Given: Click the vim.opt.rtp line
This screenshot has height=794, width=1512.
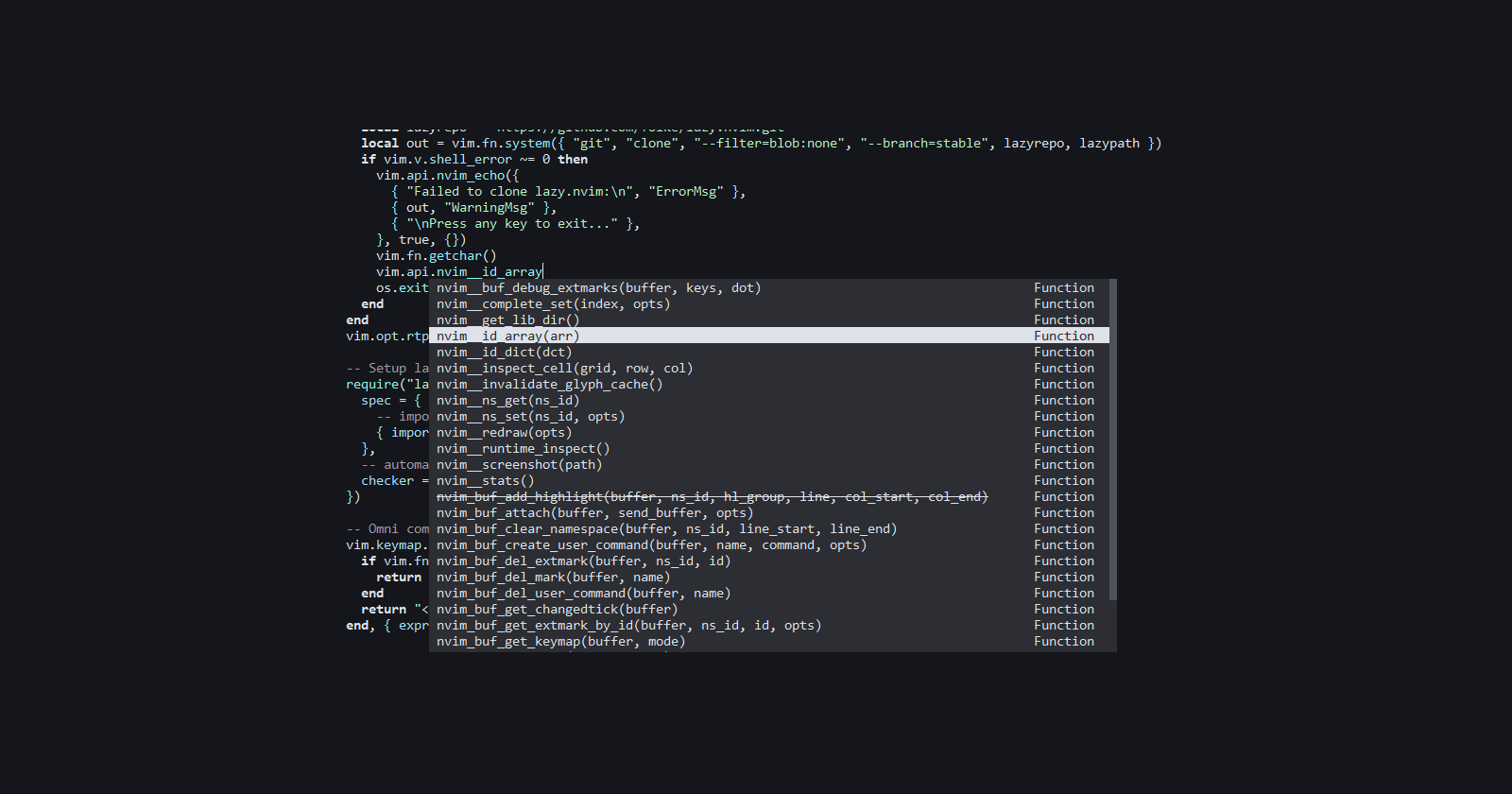Looking at the screenshot, I should coord(387,336).
